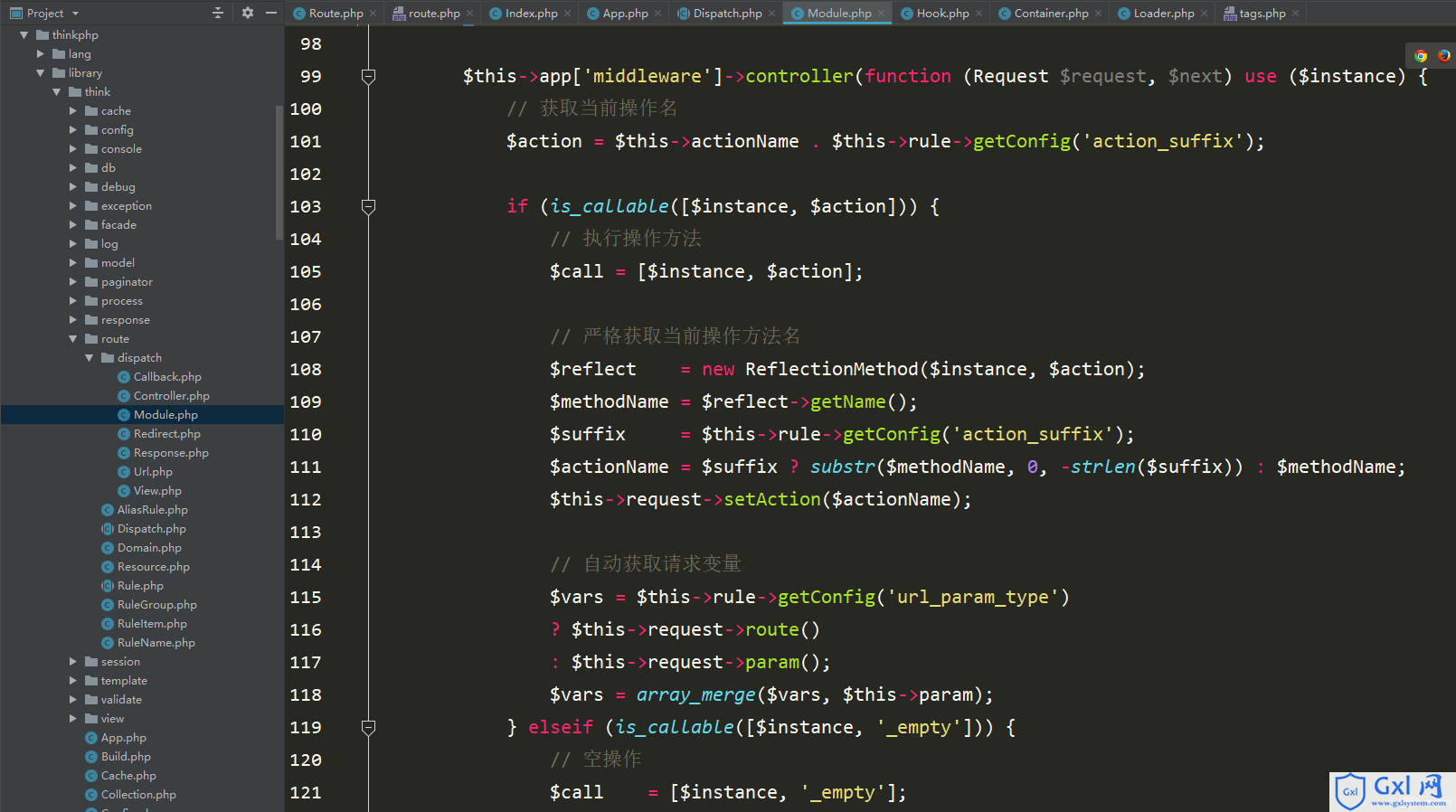Select the validate folder
Screen dimensions: 1456x812
(121, 700)
